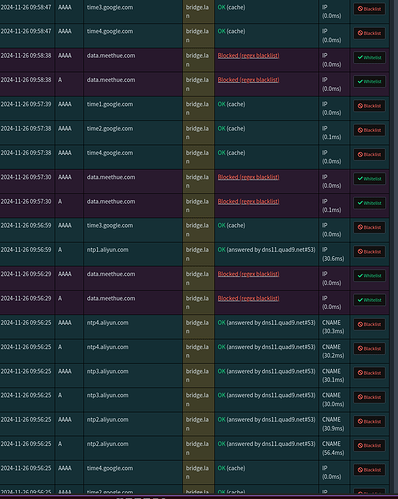This screenshot has width=398, height=499.
Task: Blacklist ntp4.aliyun.com A query
Action: [369, 348]
